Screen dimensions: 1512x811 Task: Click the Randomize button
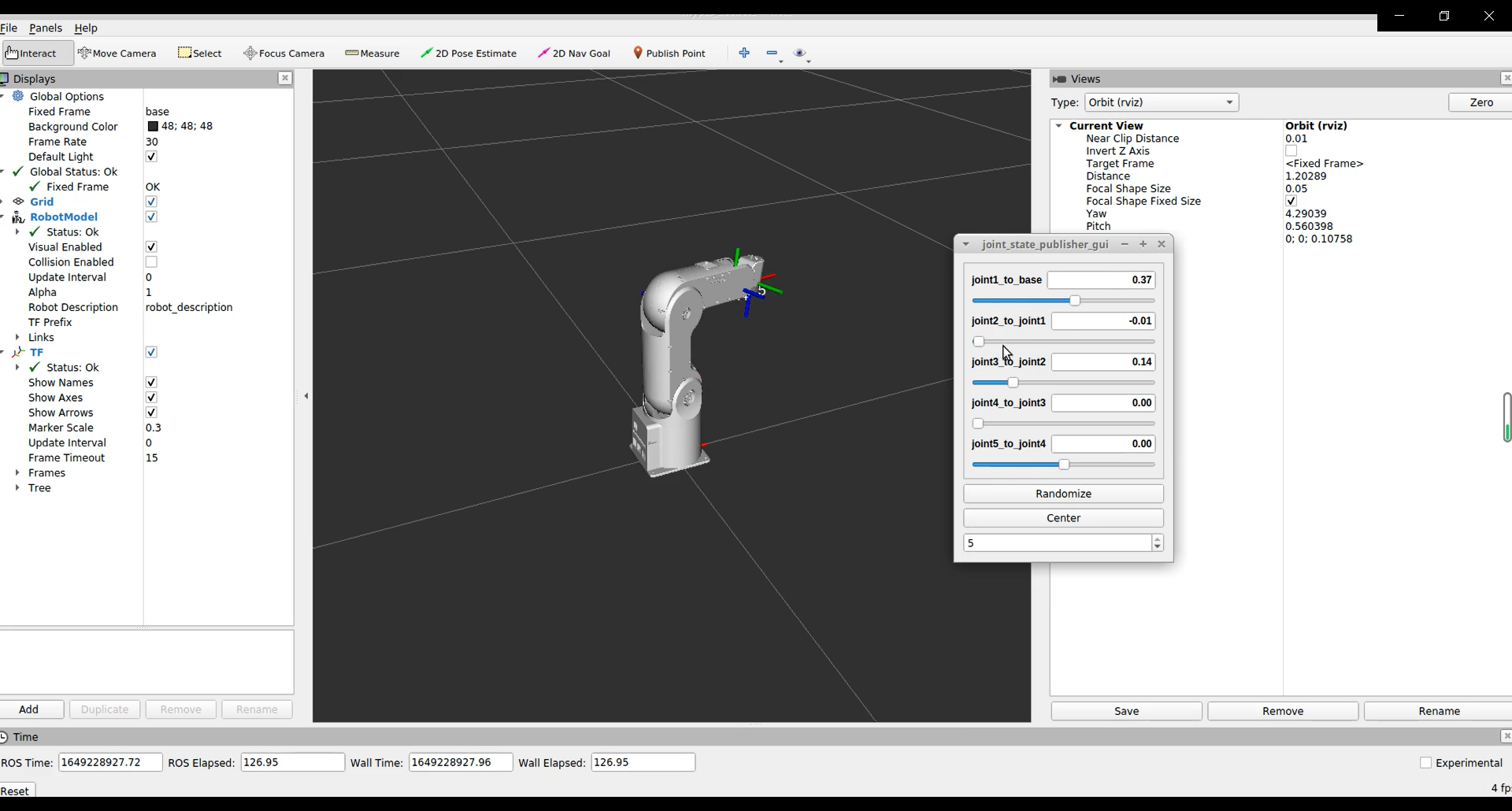click(x=1063, y=494)
